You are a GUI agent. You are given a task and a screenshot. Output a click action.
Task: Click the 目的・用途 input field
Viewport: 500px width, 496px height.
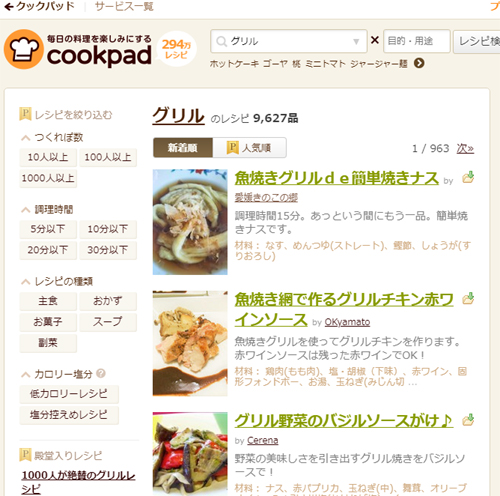(417, 41)
